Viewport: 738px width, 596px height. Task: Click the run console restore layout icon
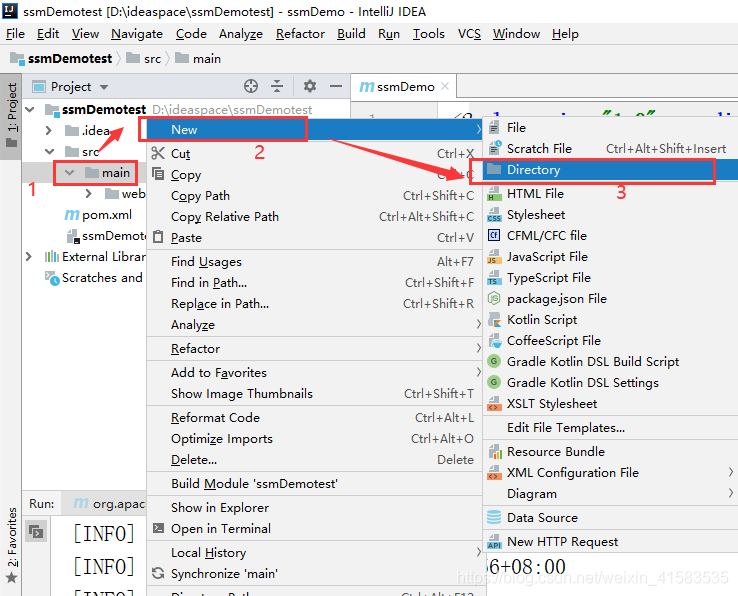(36, 532)
